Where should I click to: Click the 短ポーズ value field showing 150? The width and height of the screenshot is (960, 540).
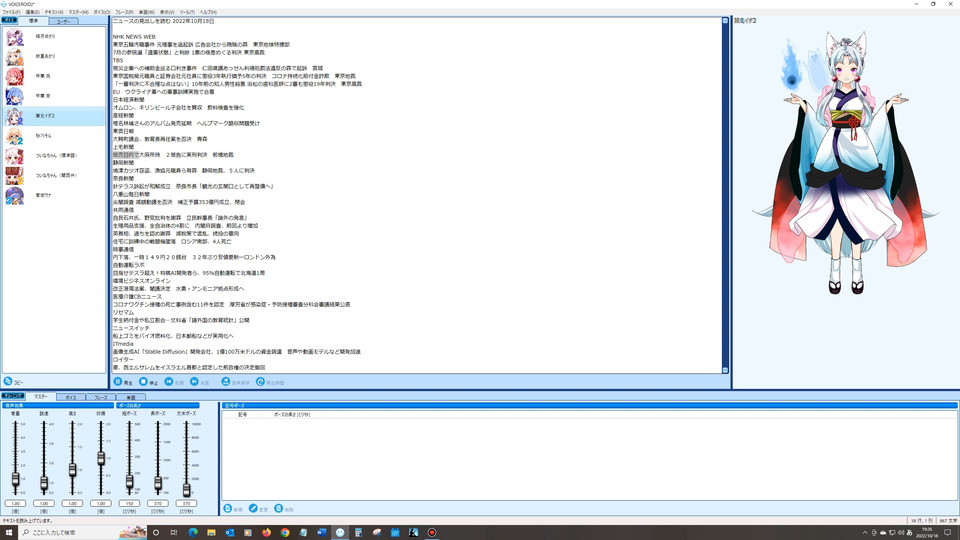[129, 503]
